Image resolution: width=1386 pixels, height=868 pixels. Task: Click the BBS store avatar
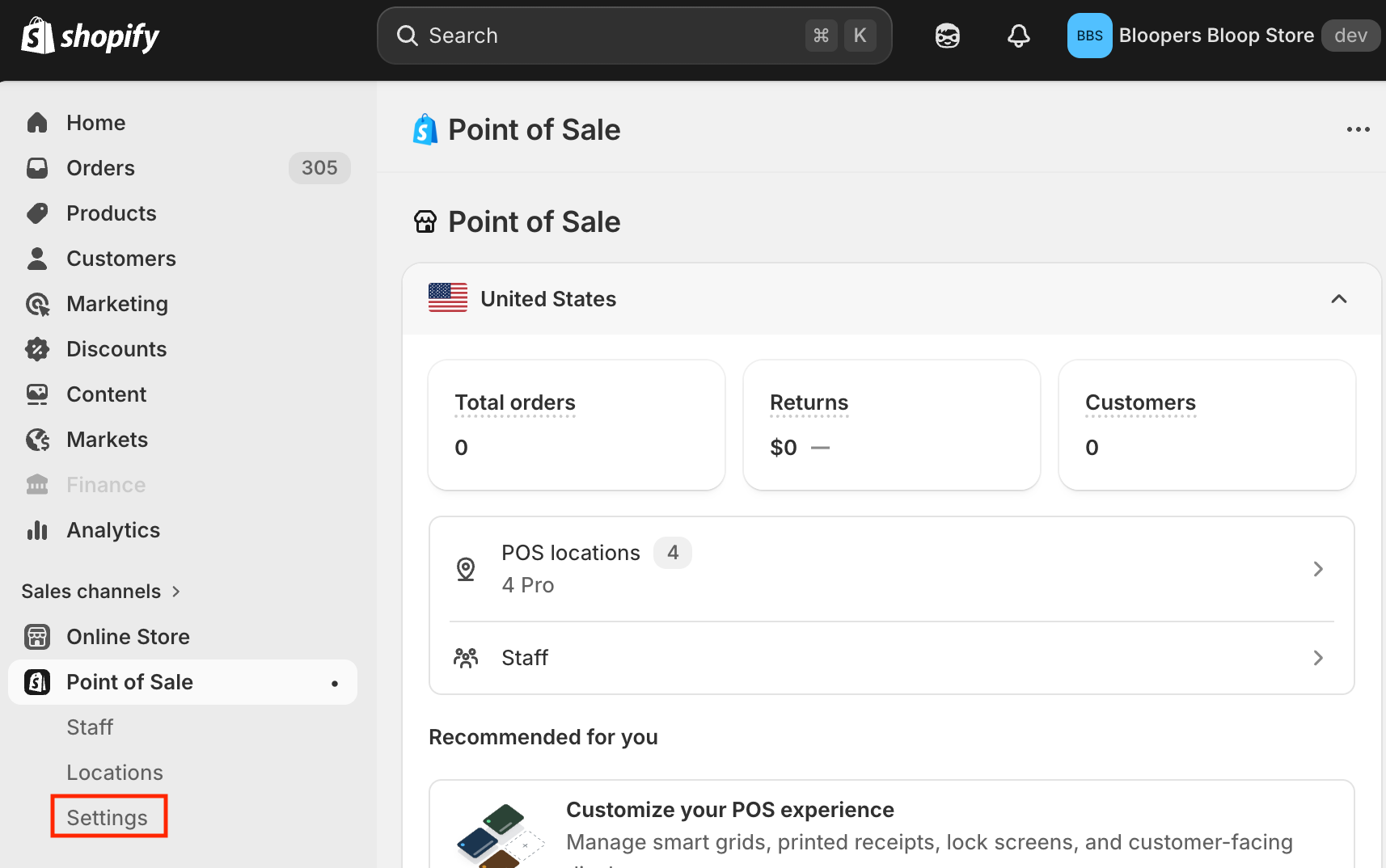pyautogui.click(x=1089, y=36)
